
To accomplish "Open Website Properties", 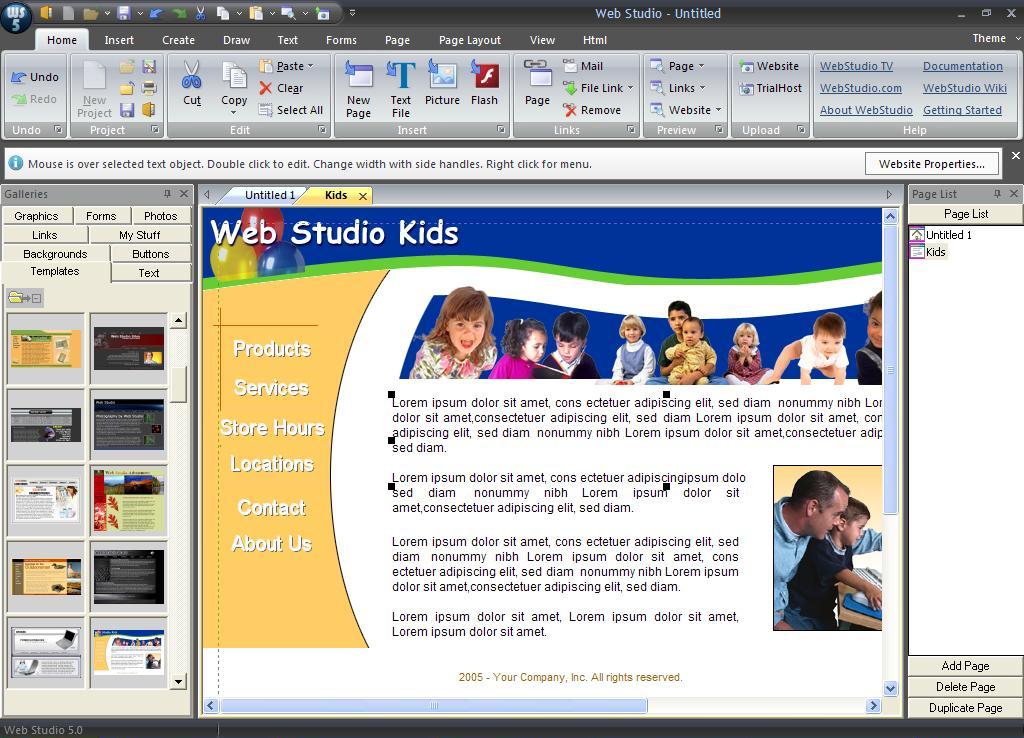I will click(x=931, y=163).
